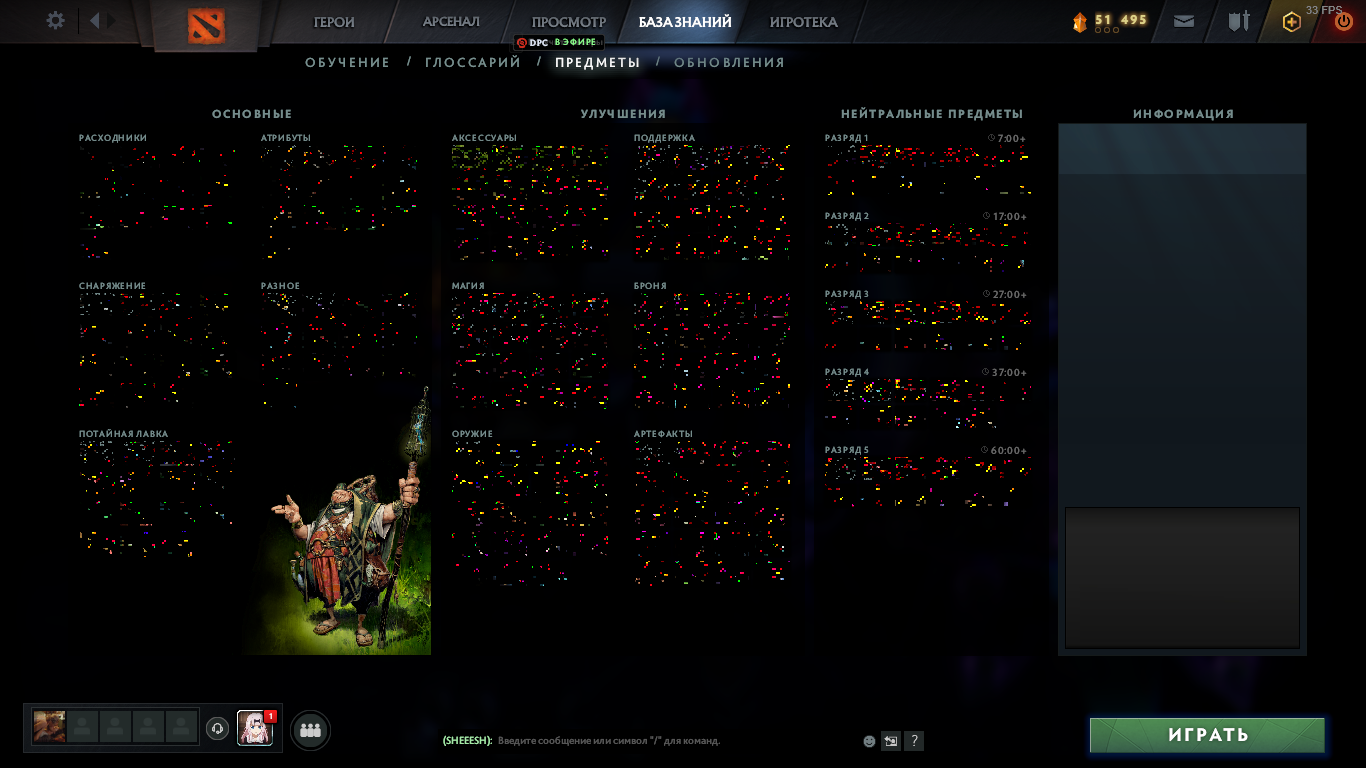This screenshot has height=768, width=1366.
Task: Open the ОБНОВЛЕНИЯ sub-tab
Action: pyautogui.click(x=729, y=61)
